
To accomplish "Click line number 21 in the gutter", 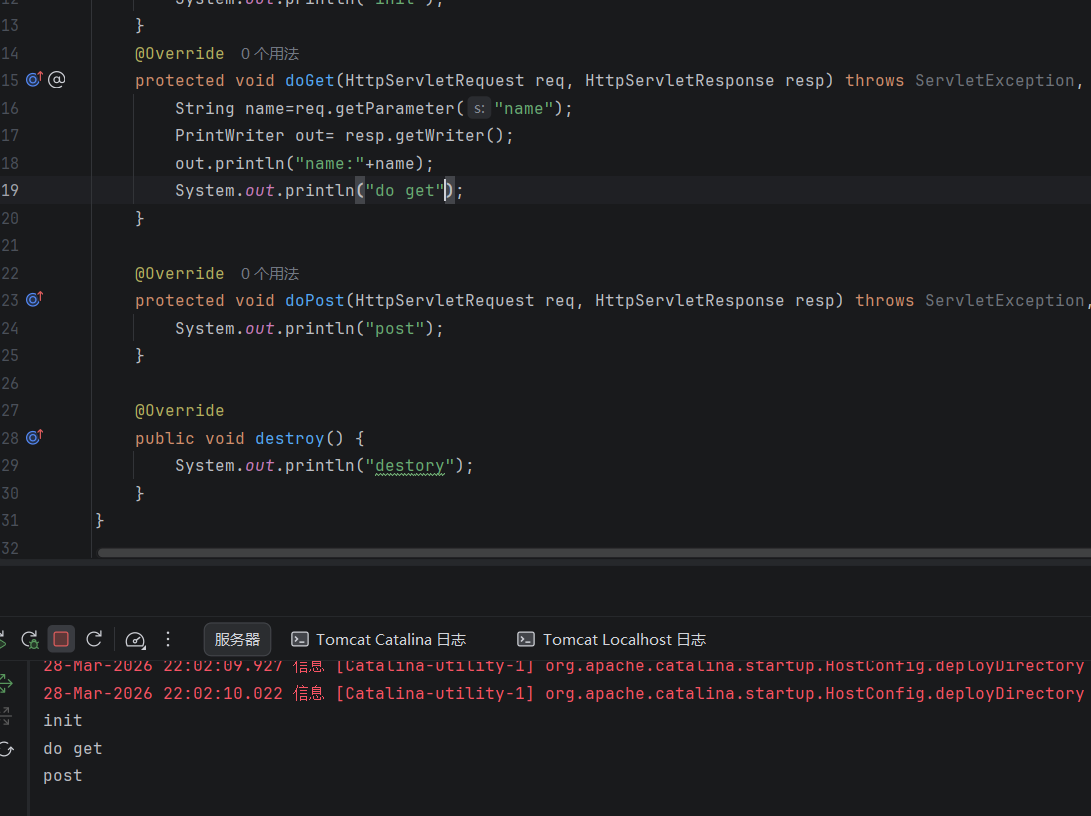I will pyautogui.click(x=10, y=246).
